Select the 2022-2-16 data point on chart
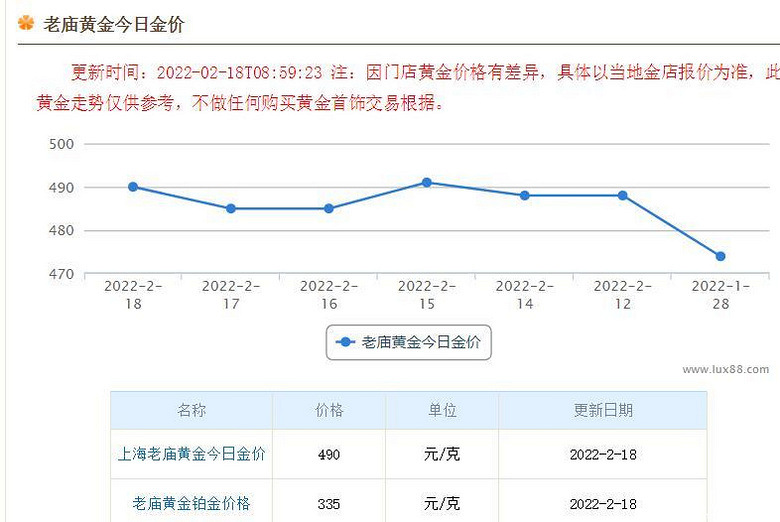 coord(329,209)
